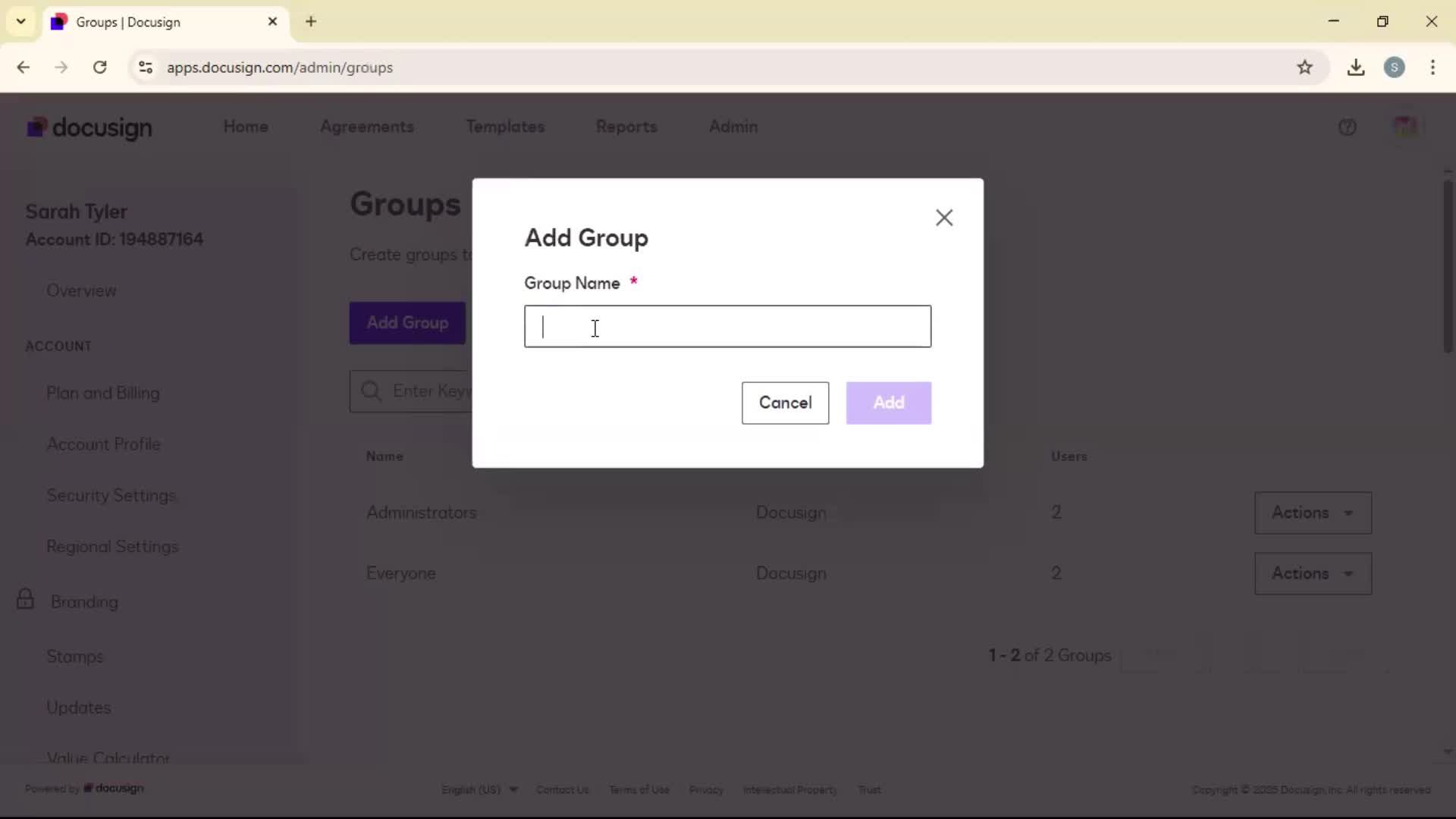This screenshot has width=1456, height=819.
Task: Close the Groups Docusign tab
Action: coord(272,22)
